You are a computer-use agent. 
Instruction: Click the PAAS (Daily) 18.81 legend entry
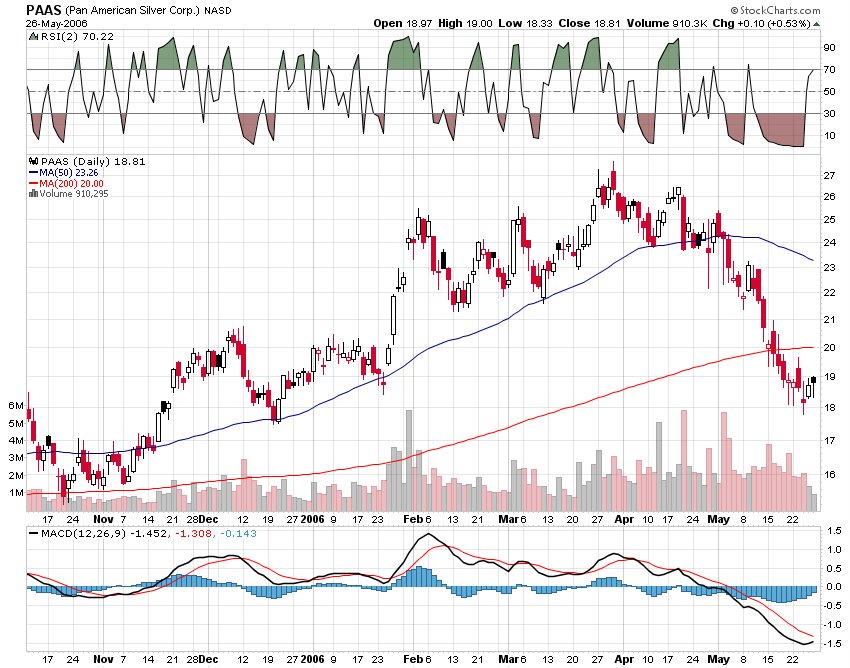point(93,162)
